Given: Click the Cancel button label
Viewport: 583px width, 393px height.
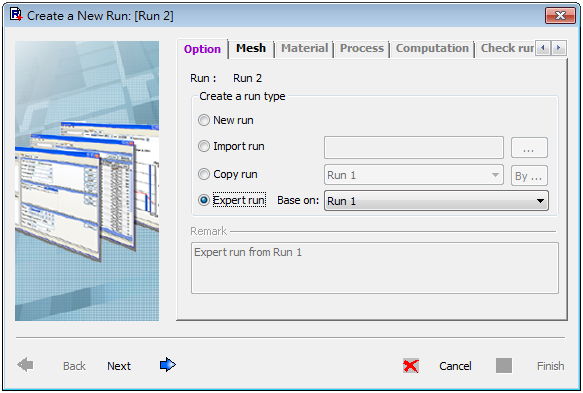Looking at the screenshot, I should point(455,366).
